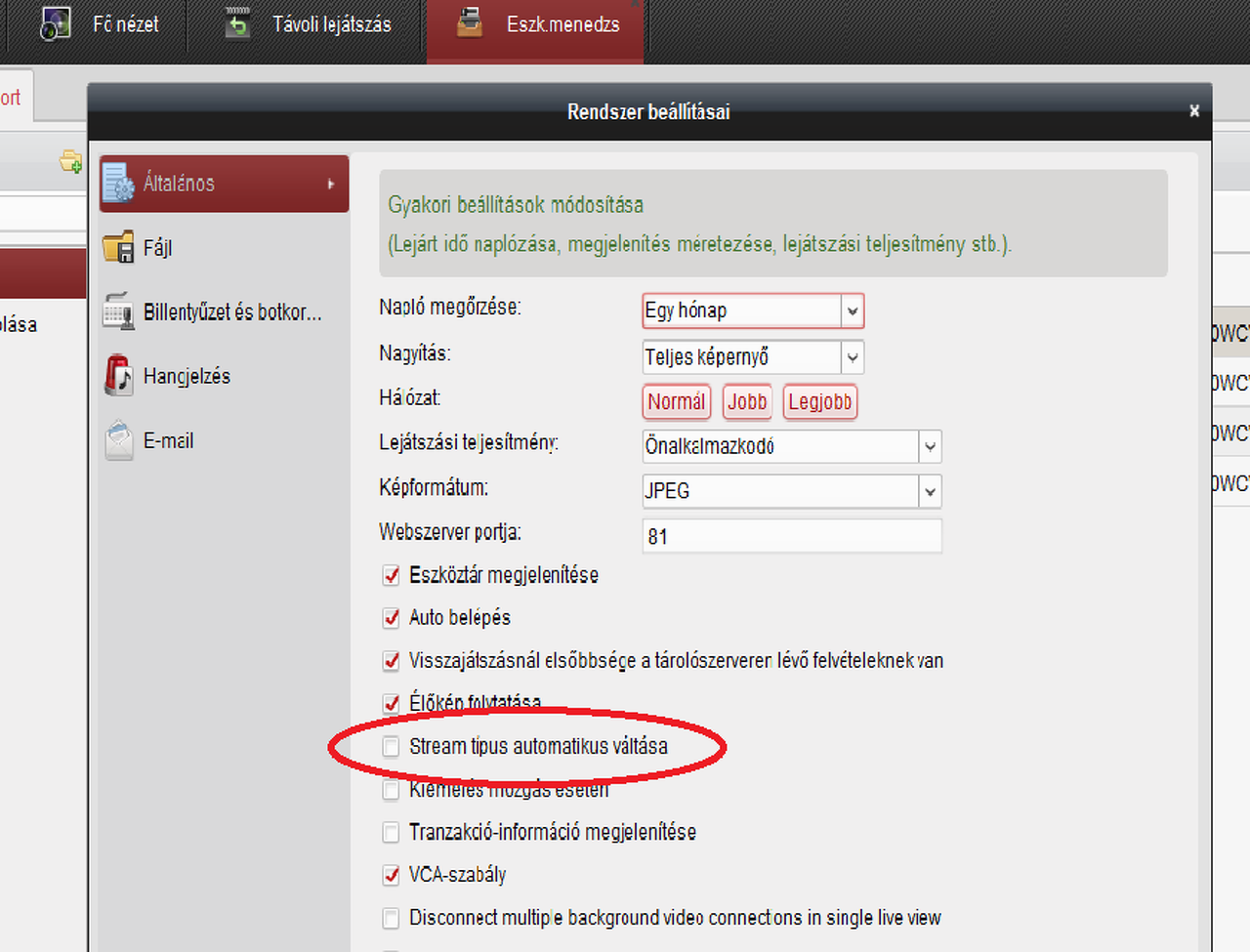
Task: Enable Kiemelés mozgás esetén checkbox
Action: (391, 790)
